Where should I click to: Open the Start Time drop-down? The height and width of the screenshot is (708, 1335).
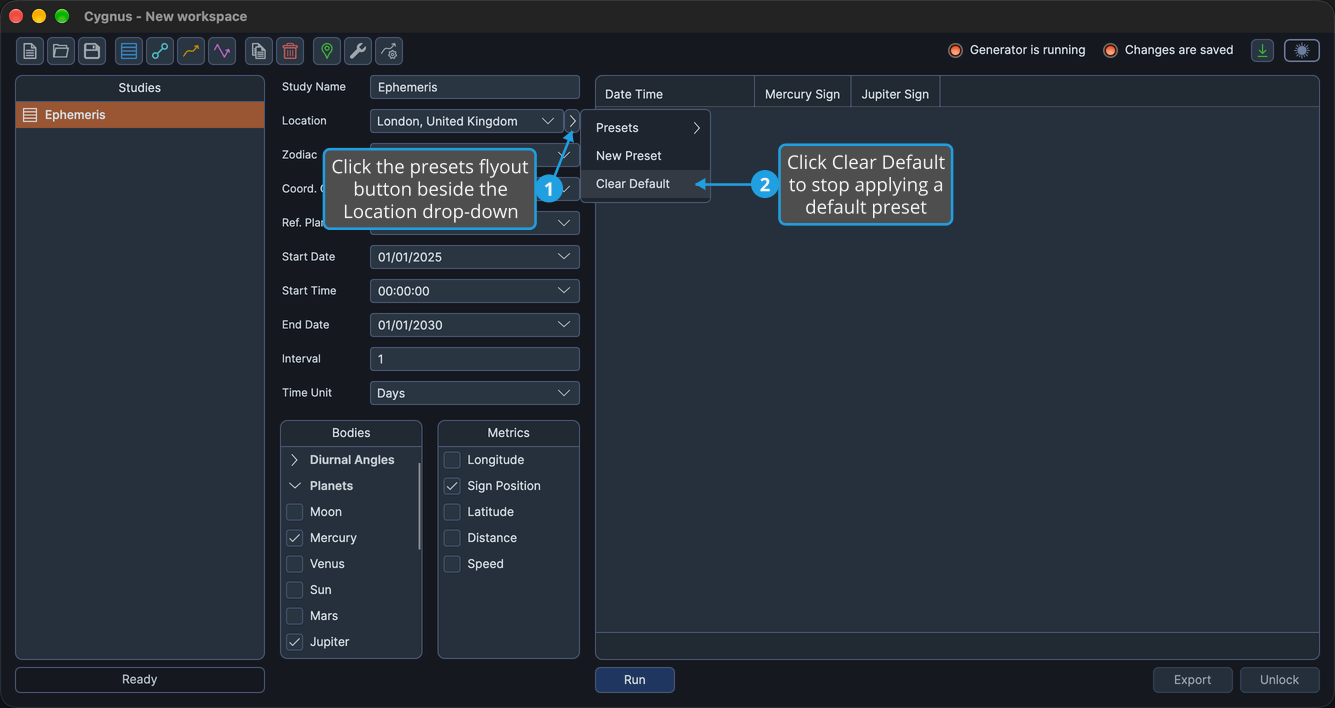[474, 291]
